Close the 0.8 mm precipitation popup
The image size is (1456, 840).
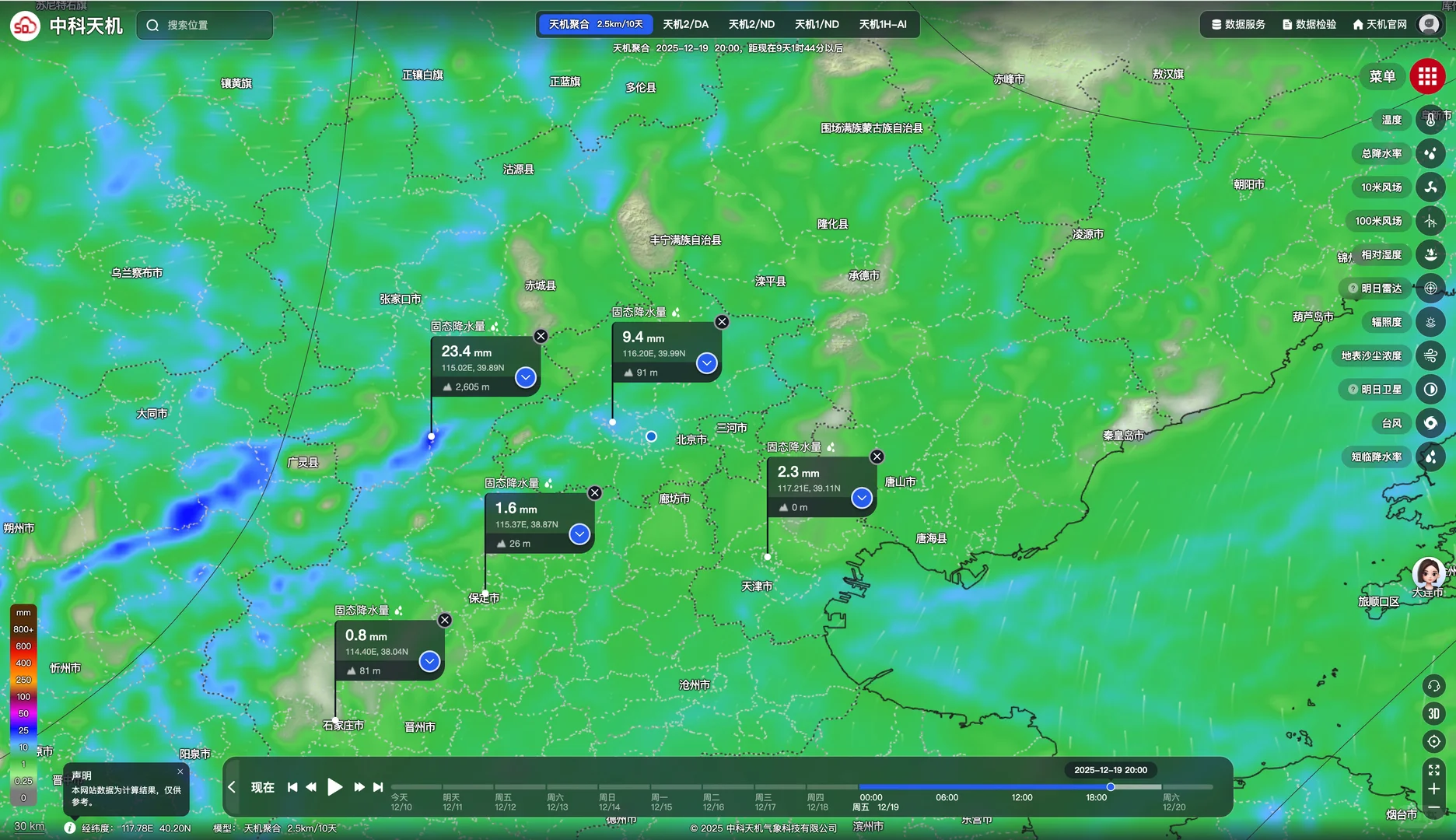point(444,620)
